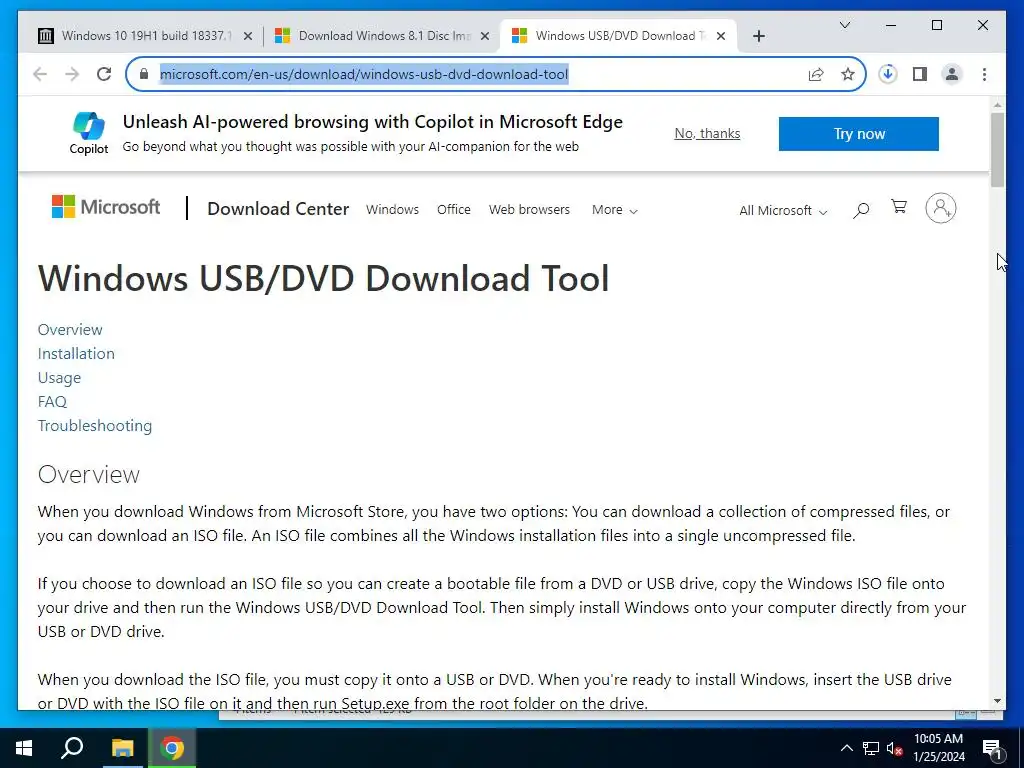Click the Windows USB/DVD Download Tool heading
The image size is (1024, 768).
click(323, 279)
